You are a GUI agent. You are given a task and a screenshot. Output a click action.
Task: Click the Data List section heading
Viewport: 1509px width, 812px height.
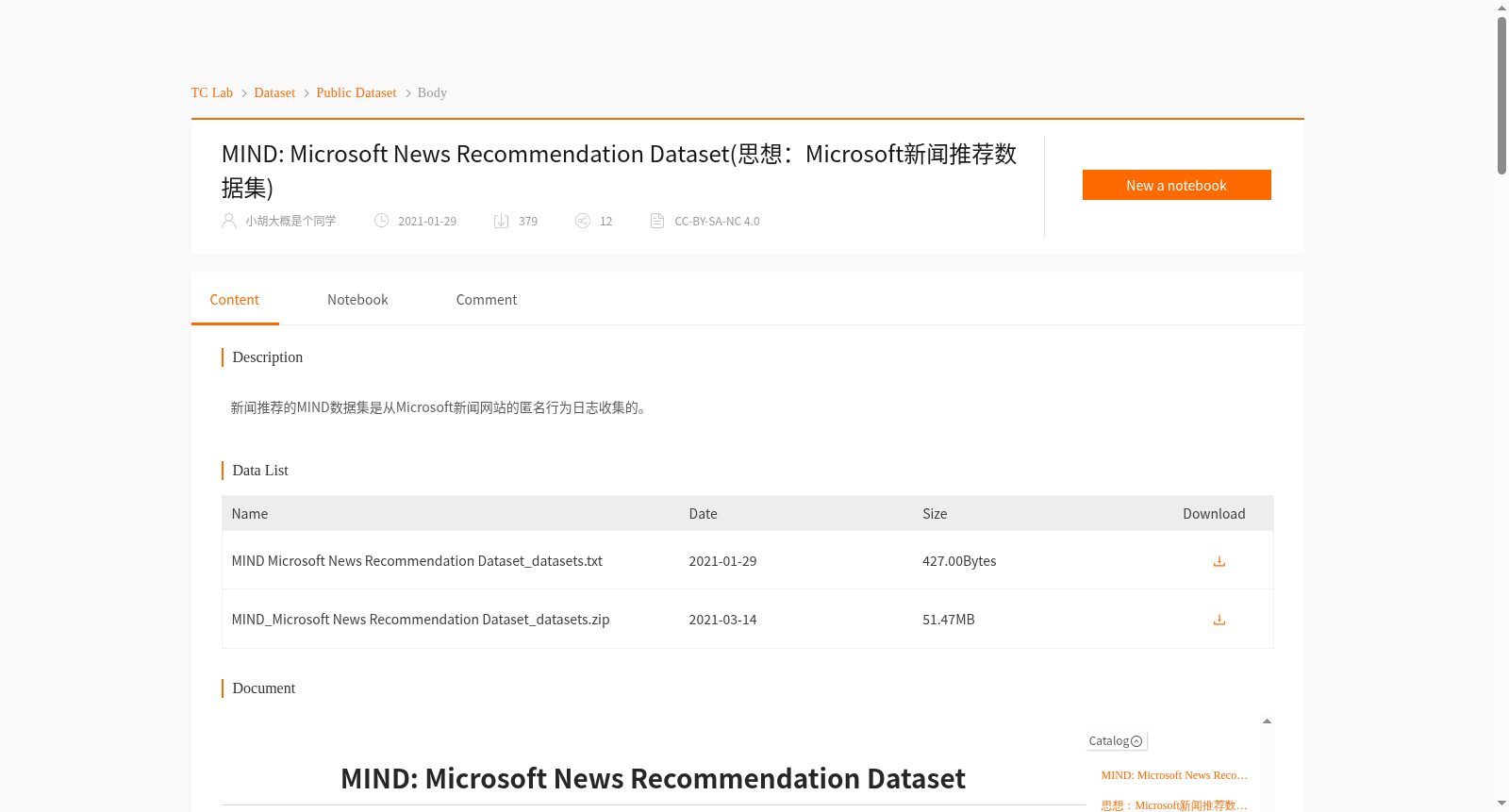[260, 471]
